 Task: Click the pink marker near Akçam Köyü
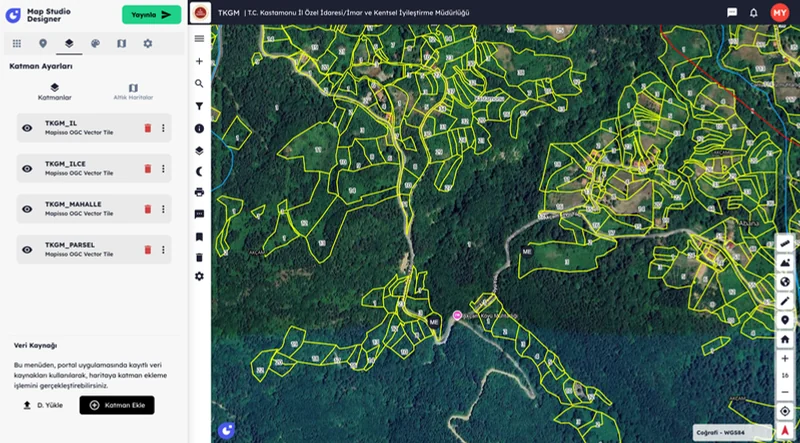point(457,315)
